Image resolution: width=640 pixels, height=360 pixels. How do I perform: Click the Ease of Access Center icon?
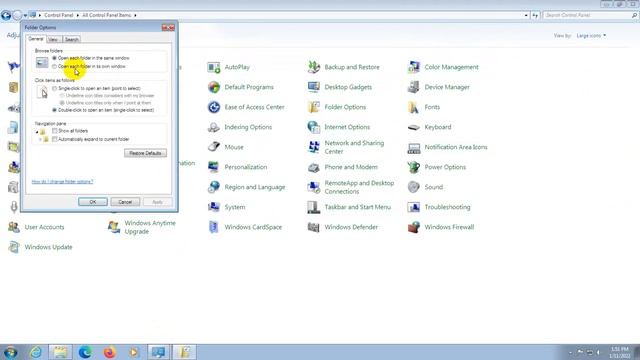pos(214,107)
